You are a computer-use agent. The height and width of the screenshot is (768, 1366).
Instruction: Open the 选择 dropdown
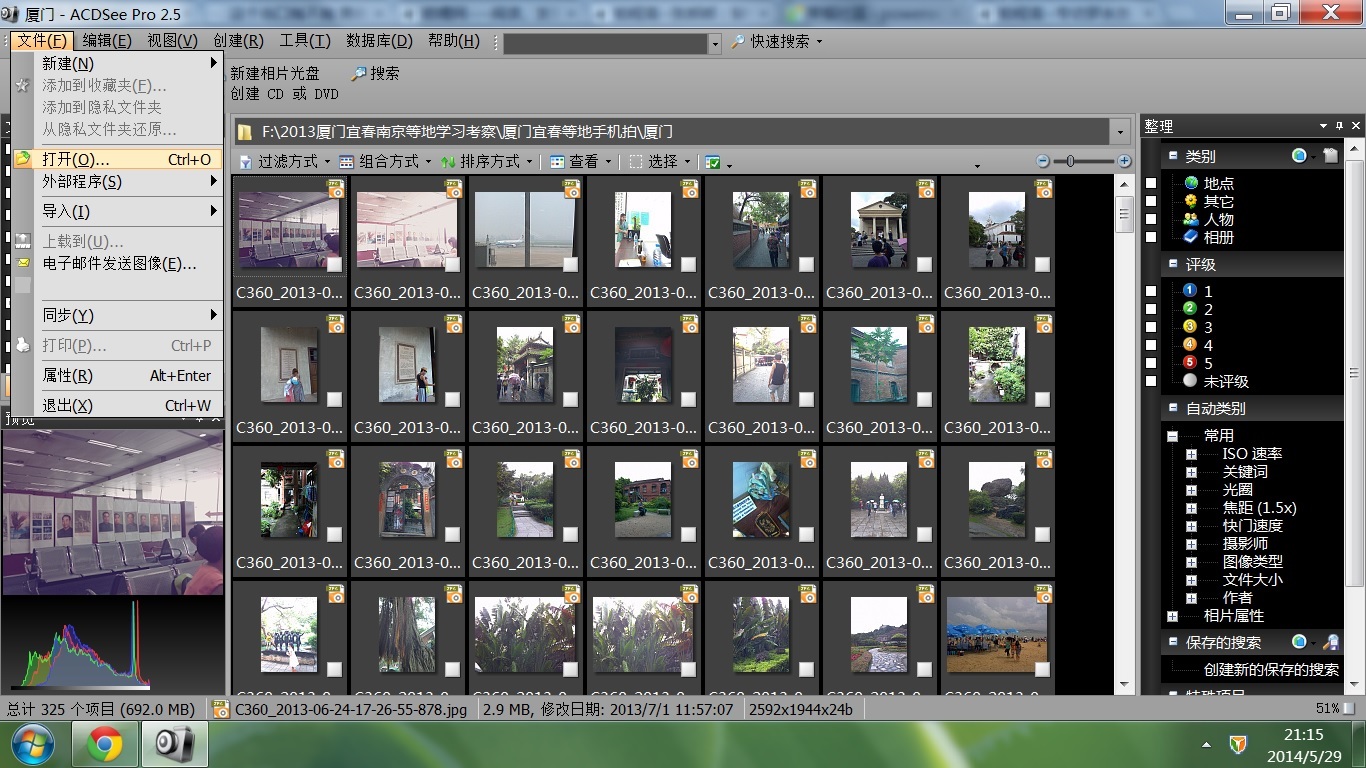coord(660,161)
